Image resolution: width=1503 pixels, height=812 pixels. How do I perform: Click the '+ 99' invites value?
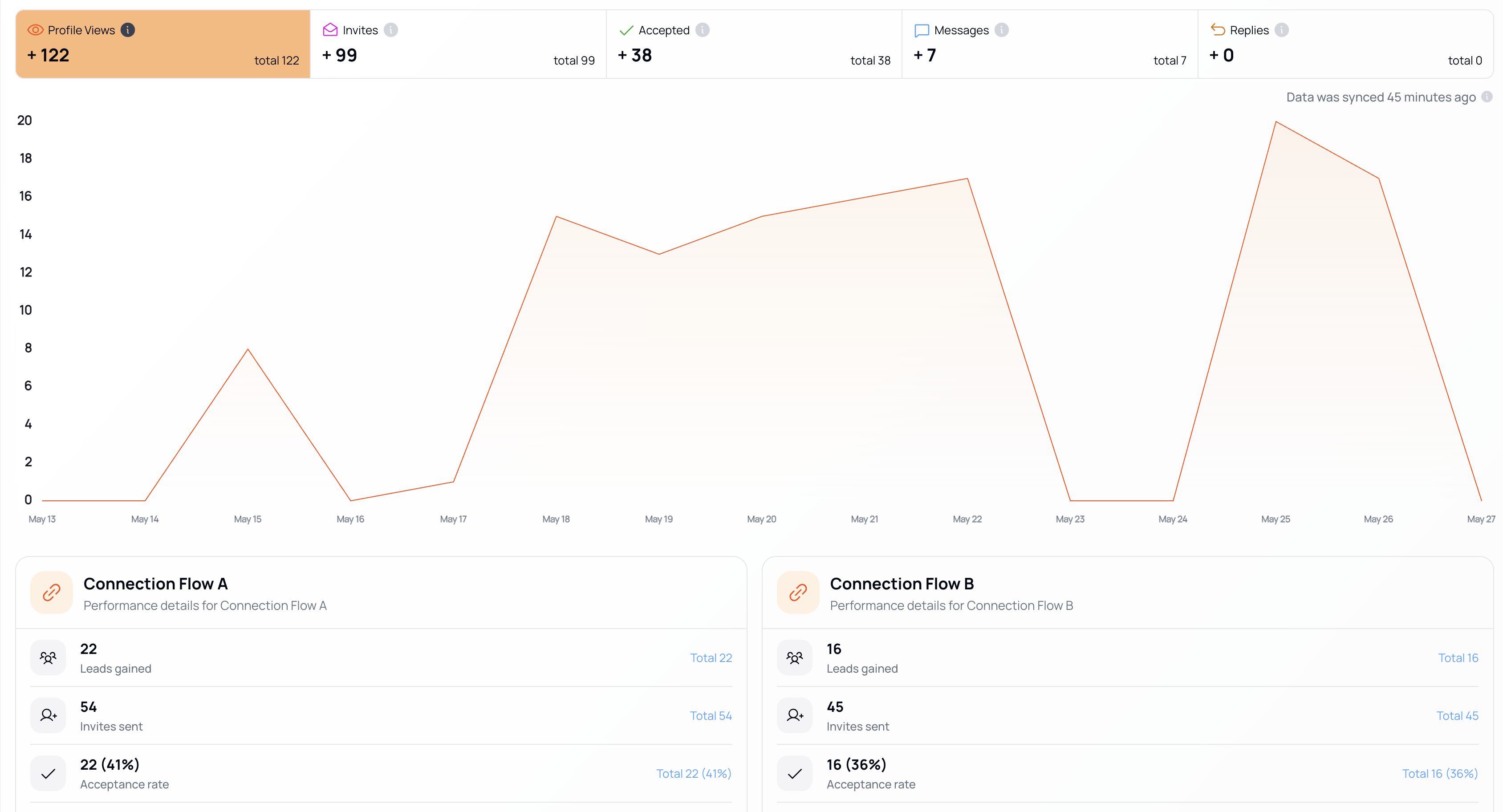coord(340,55)
